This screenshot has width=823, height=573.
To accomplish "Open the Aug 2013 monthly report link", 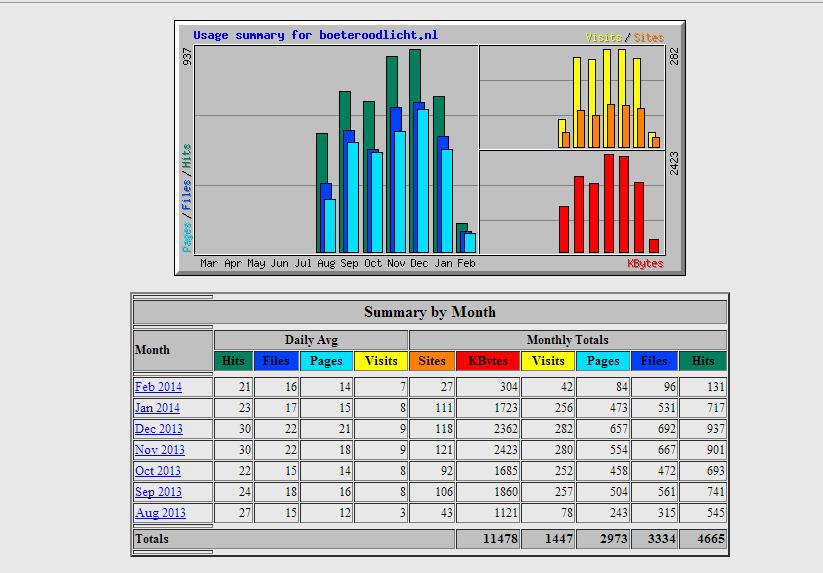I will coord(160,513).
